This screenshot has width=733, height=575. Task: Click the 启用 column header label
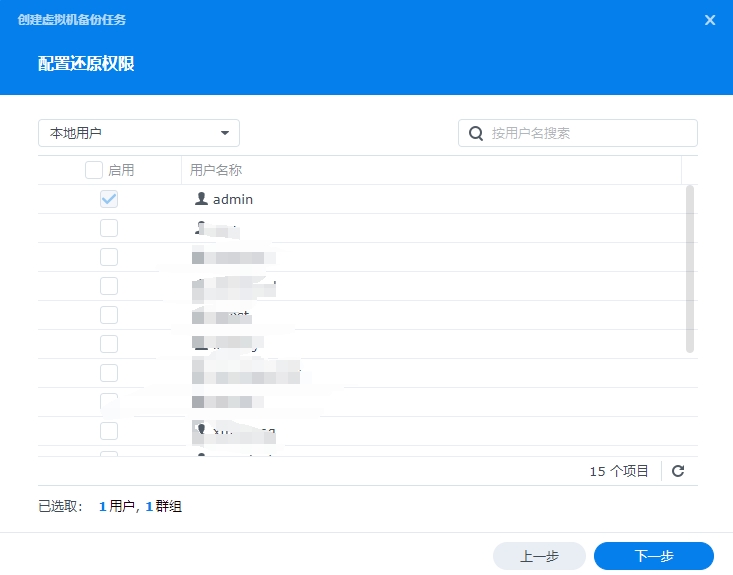(121, 170)
